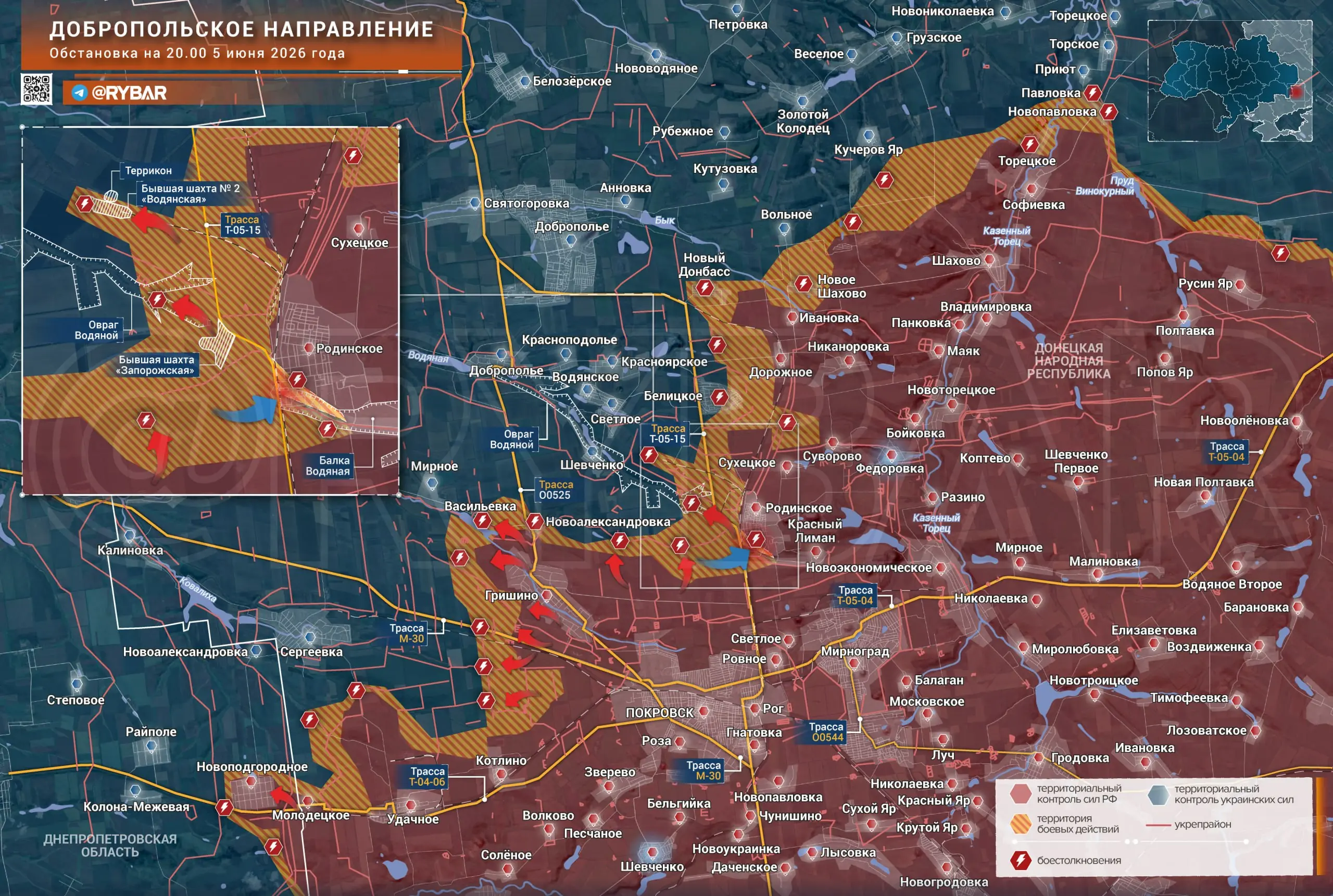Open the @RYBAR channel label
1333x896 pixels.
(129, 93)
